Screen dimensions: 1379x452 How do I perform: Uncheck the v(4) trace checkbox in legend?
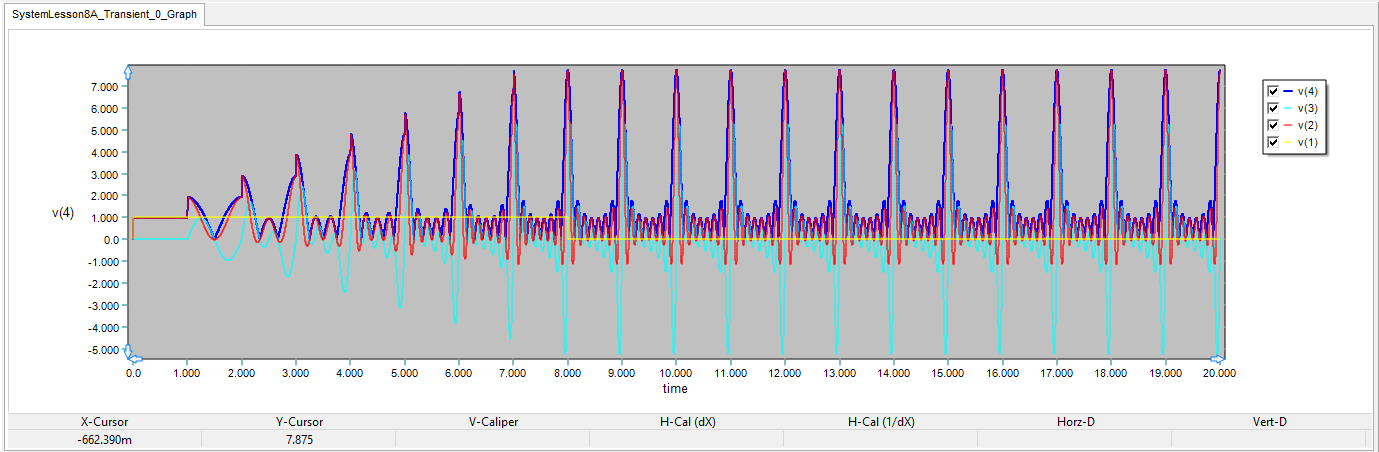(1273, 91)
